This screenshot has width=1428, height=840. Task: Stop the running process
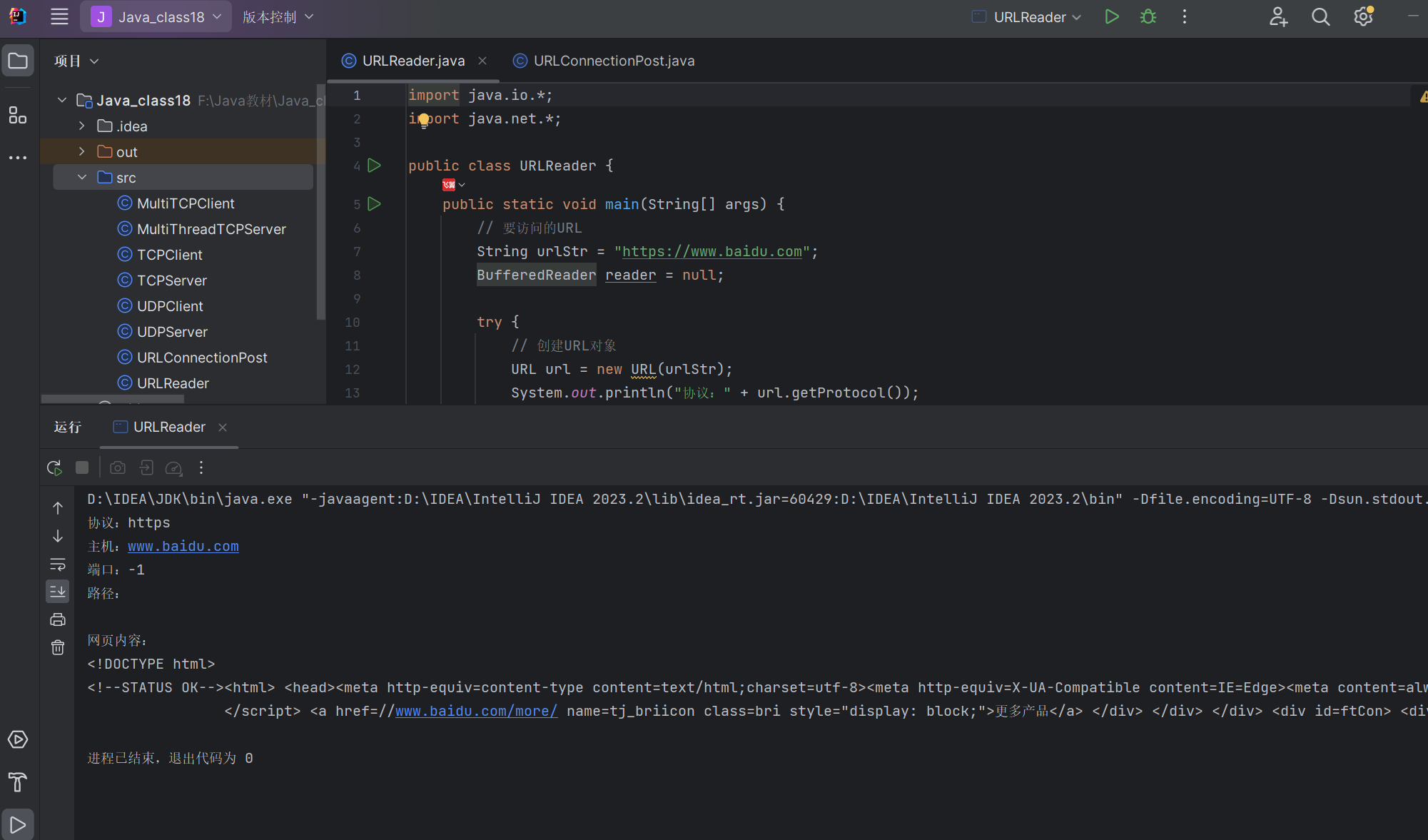pyautogui.click(x=82, y=467)
